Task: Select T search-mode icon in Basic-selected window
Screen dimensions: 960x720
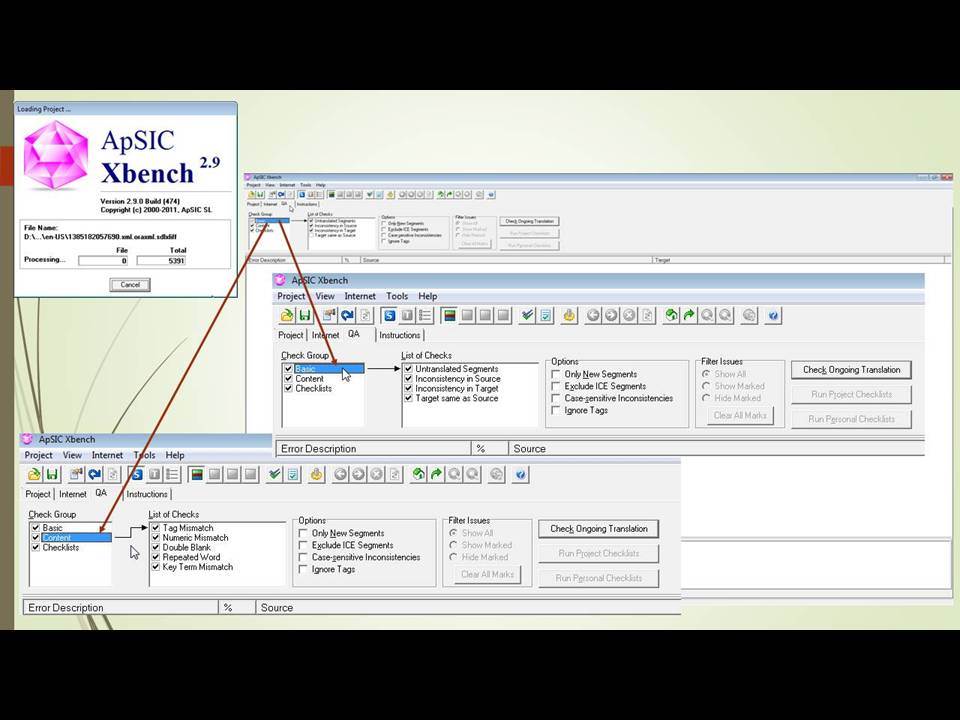Action: click(407, 315)
